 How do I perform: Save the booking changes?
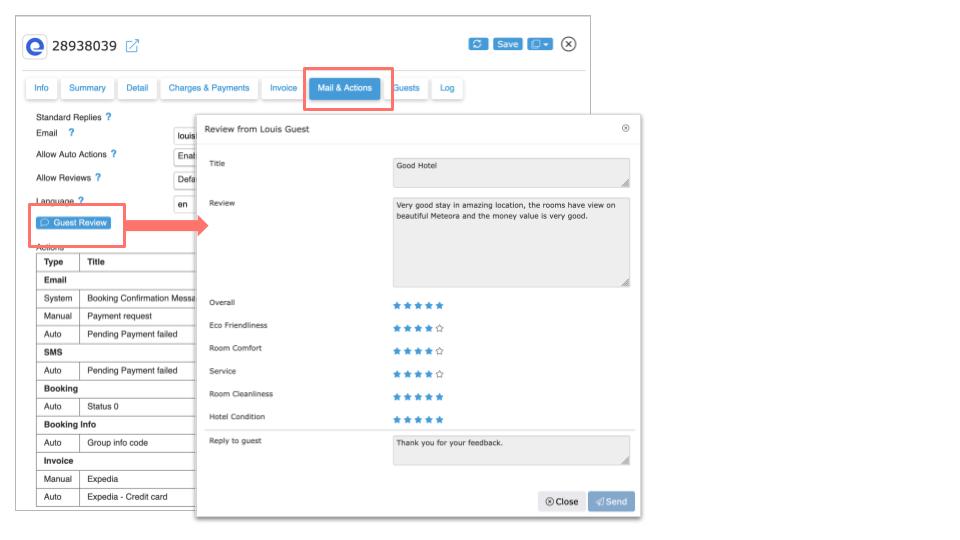click(508, 44)
